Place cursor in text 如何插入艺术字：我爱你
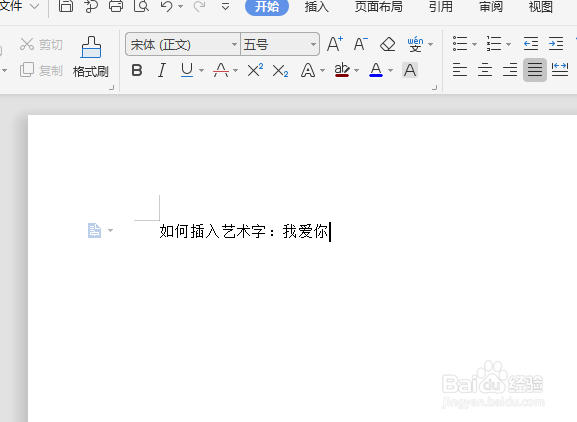 244,232
